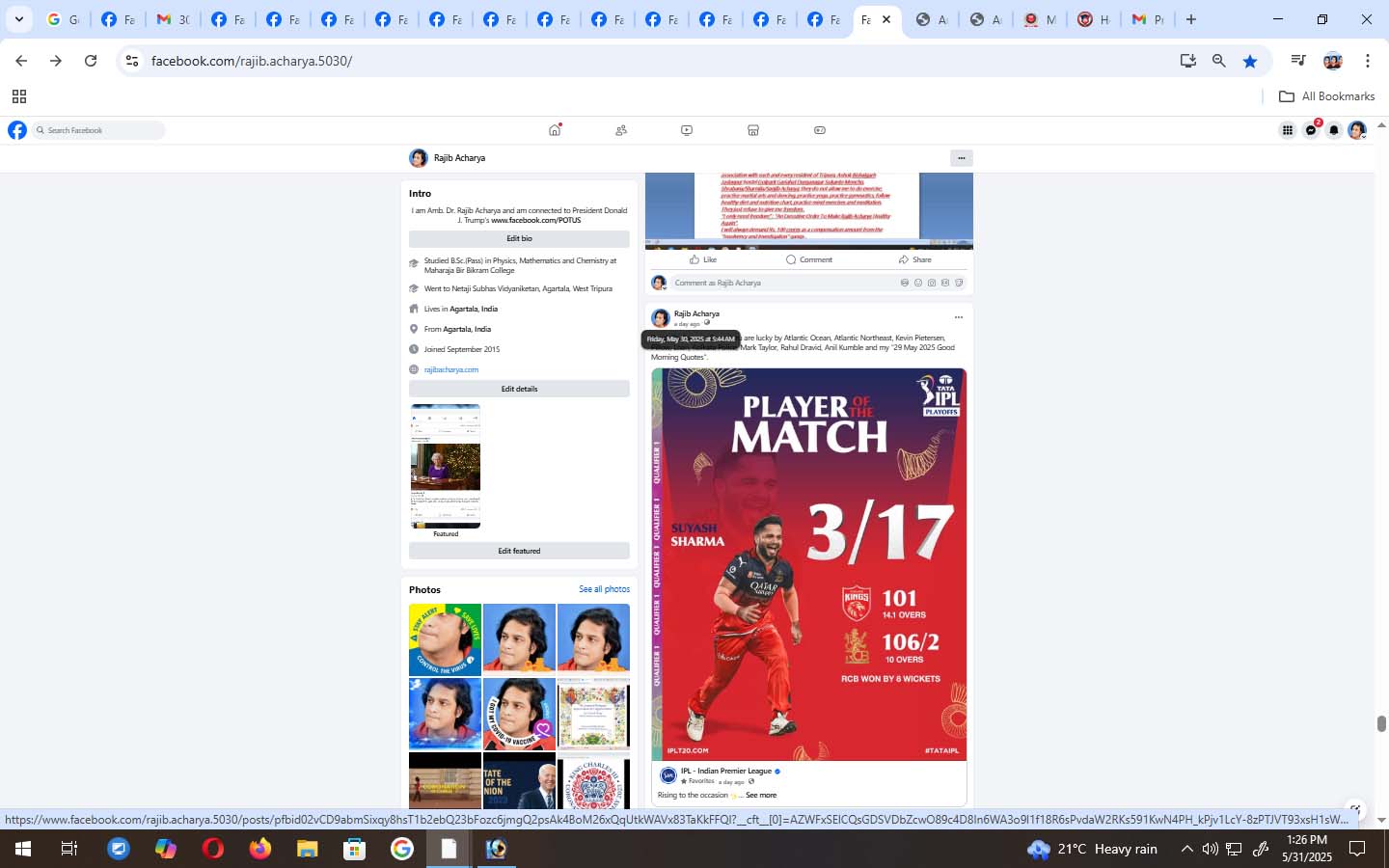Image resolution: width=1389 pixels, height=868 pixels.
Task: Click install app icon in address bar
Action: click(x=1188, y=61)
